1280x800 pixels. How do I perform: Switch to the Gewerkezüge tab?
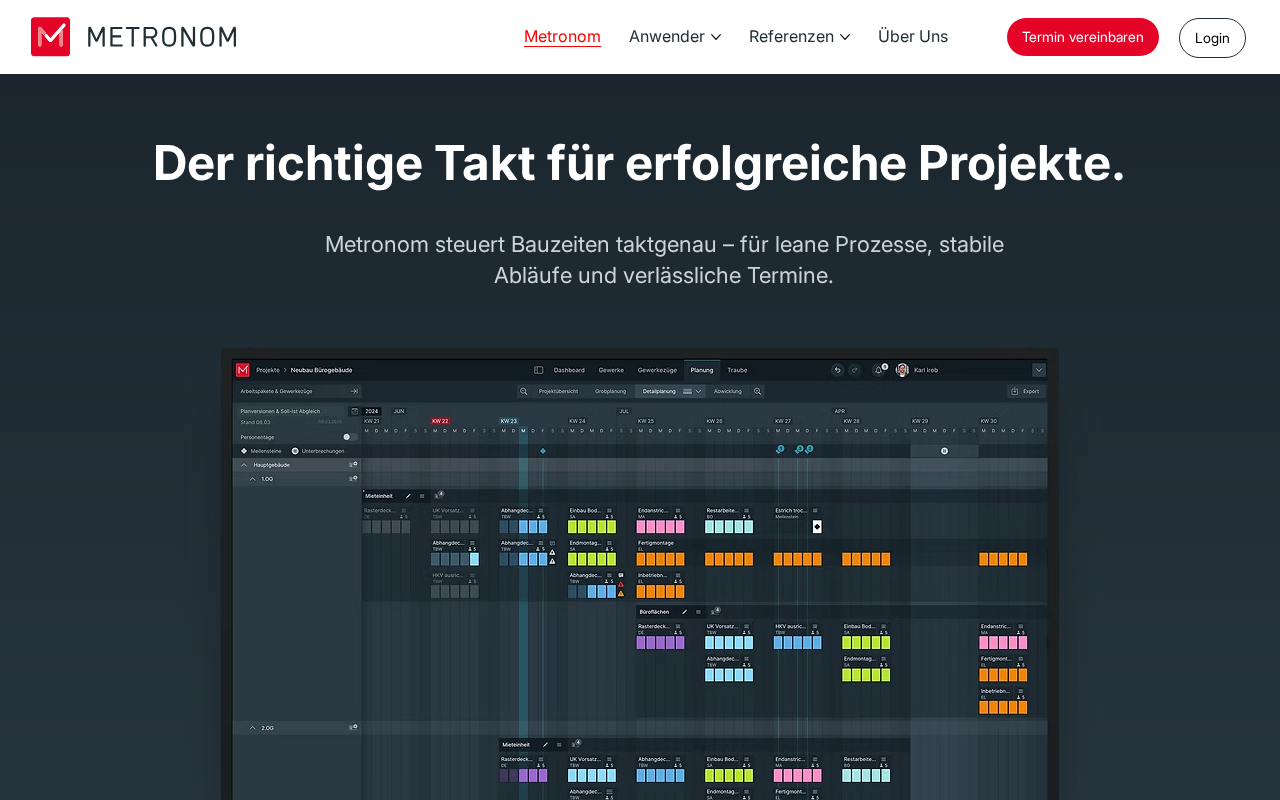pyautogui.click(x=657, y=370)
